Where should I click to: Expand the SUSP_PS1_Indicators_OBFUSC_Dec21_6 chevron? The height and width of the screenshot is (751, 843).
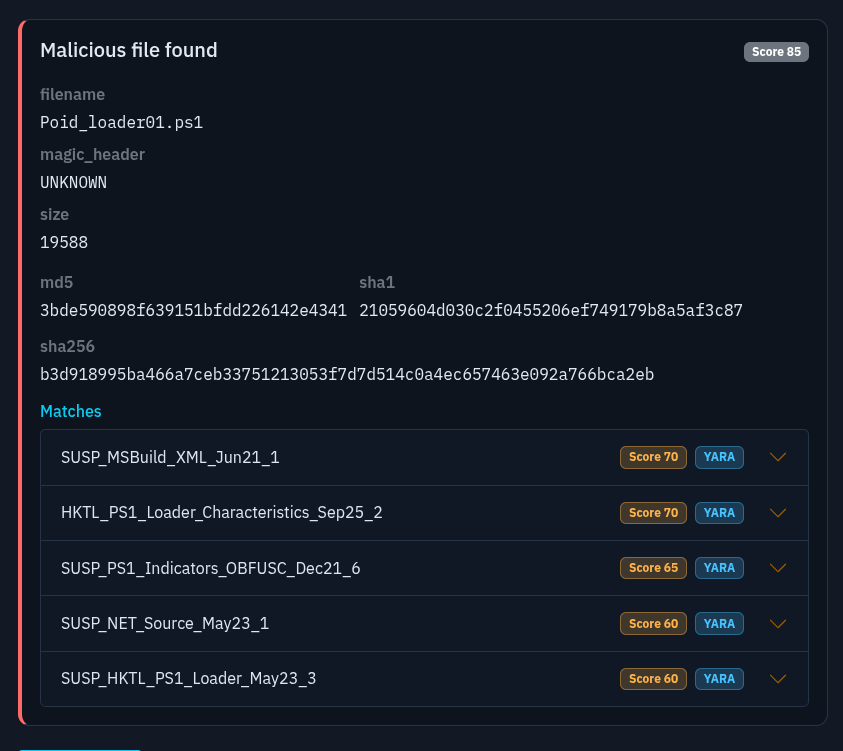click(778, 567)
